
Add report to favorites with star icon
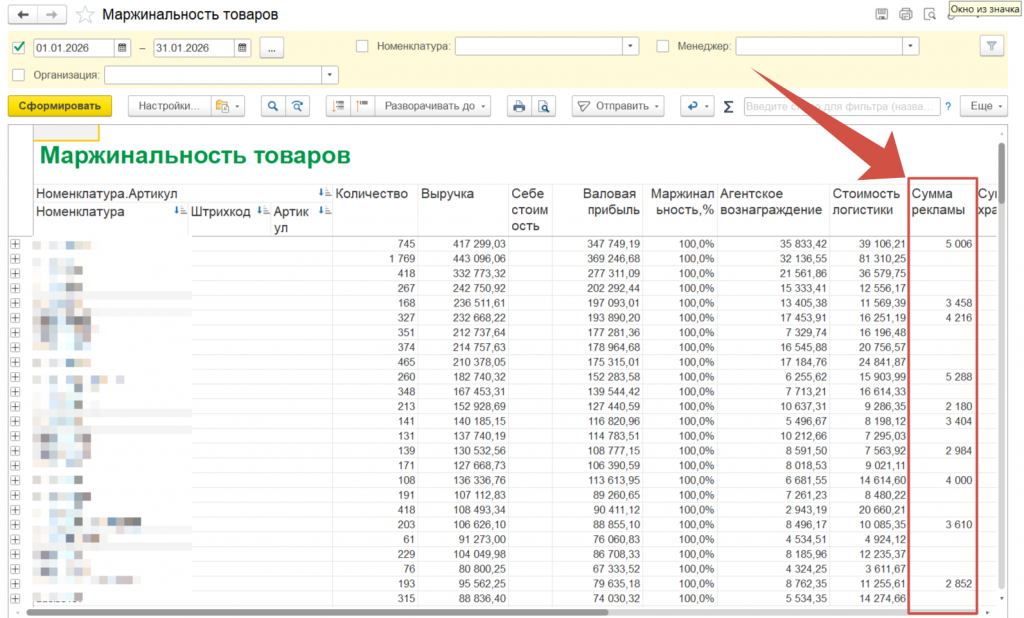tap(85, 15)
